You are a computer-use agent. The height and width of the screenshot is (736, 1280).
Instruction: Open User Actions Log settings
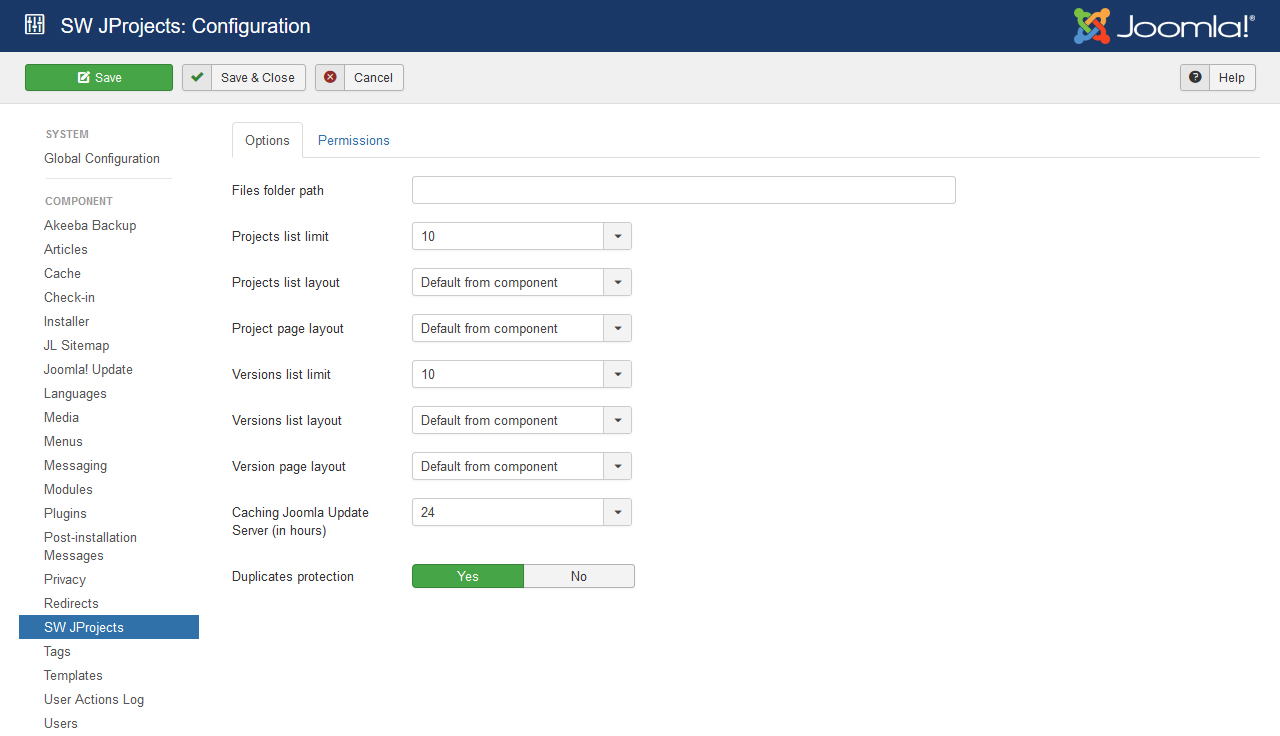point(94,699)
